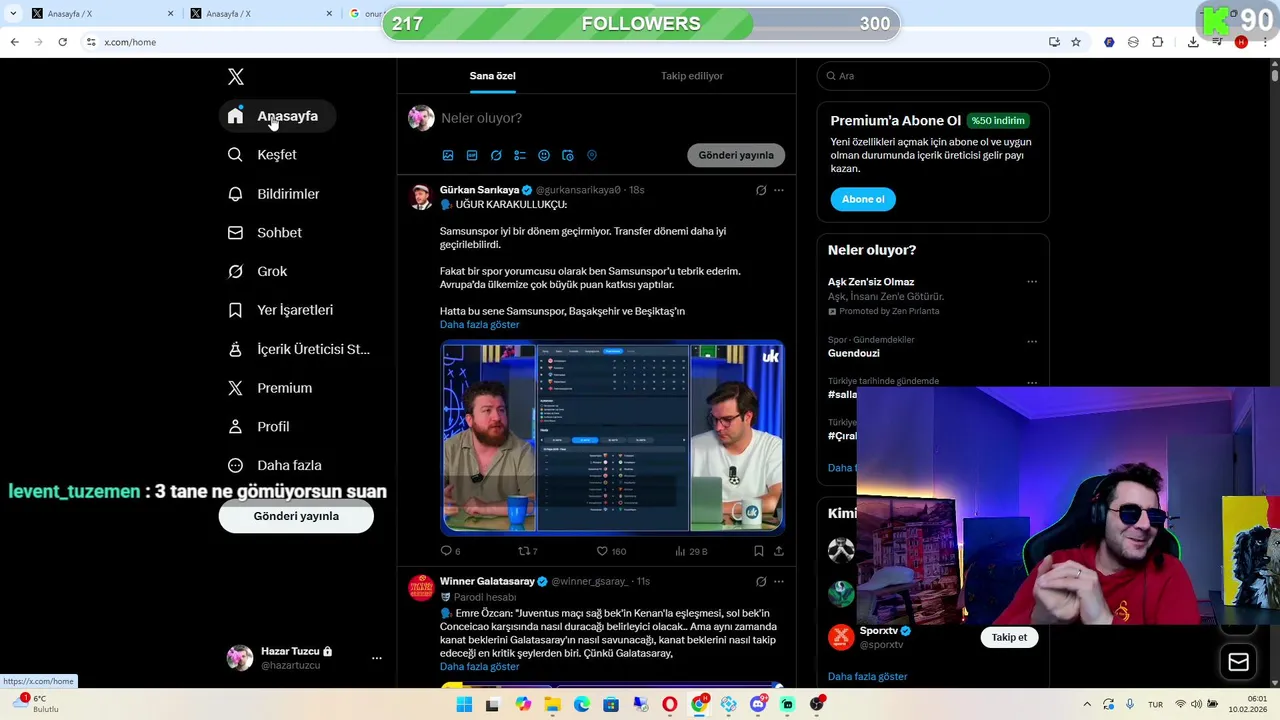
Task: Open Premium in the sidebar
Action: coord(270,388)
